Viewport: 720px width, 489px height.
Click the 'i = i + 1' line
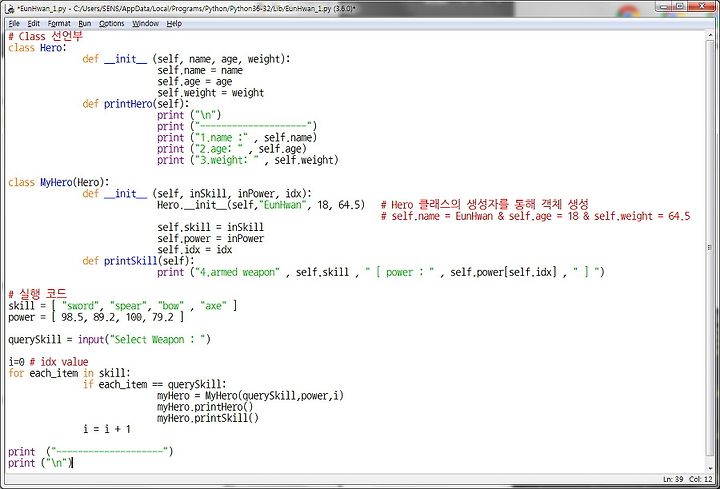[107, 429]
